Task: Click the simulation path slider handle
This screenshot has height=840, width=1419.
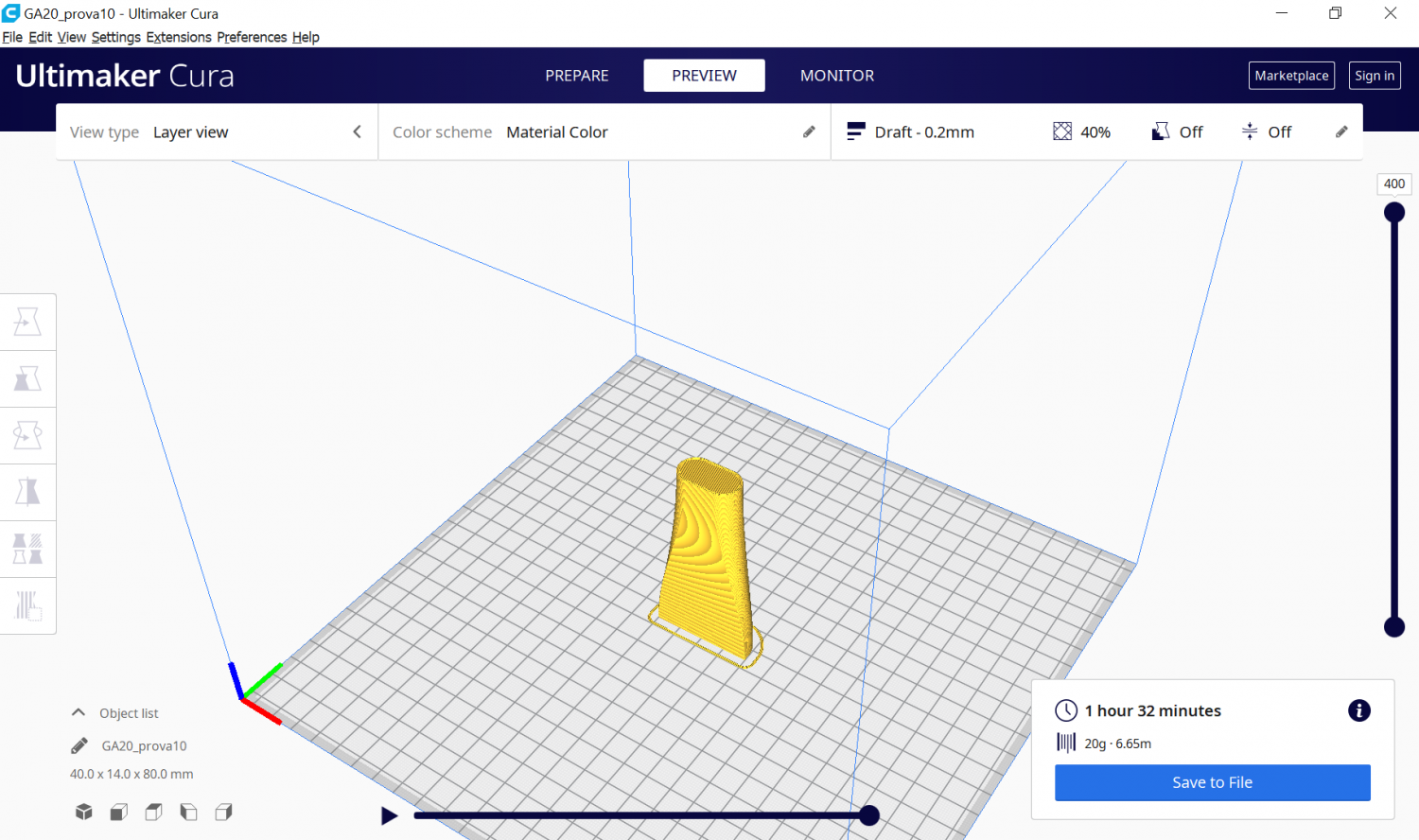Action: (869, 814)
